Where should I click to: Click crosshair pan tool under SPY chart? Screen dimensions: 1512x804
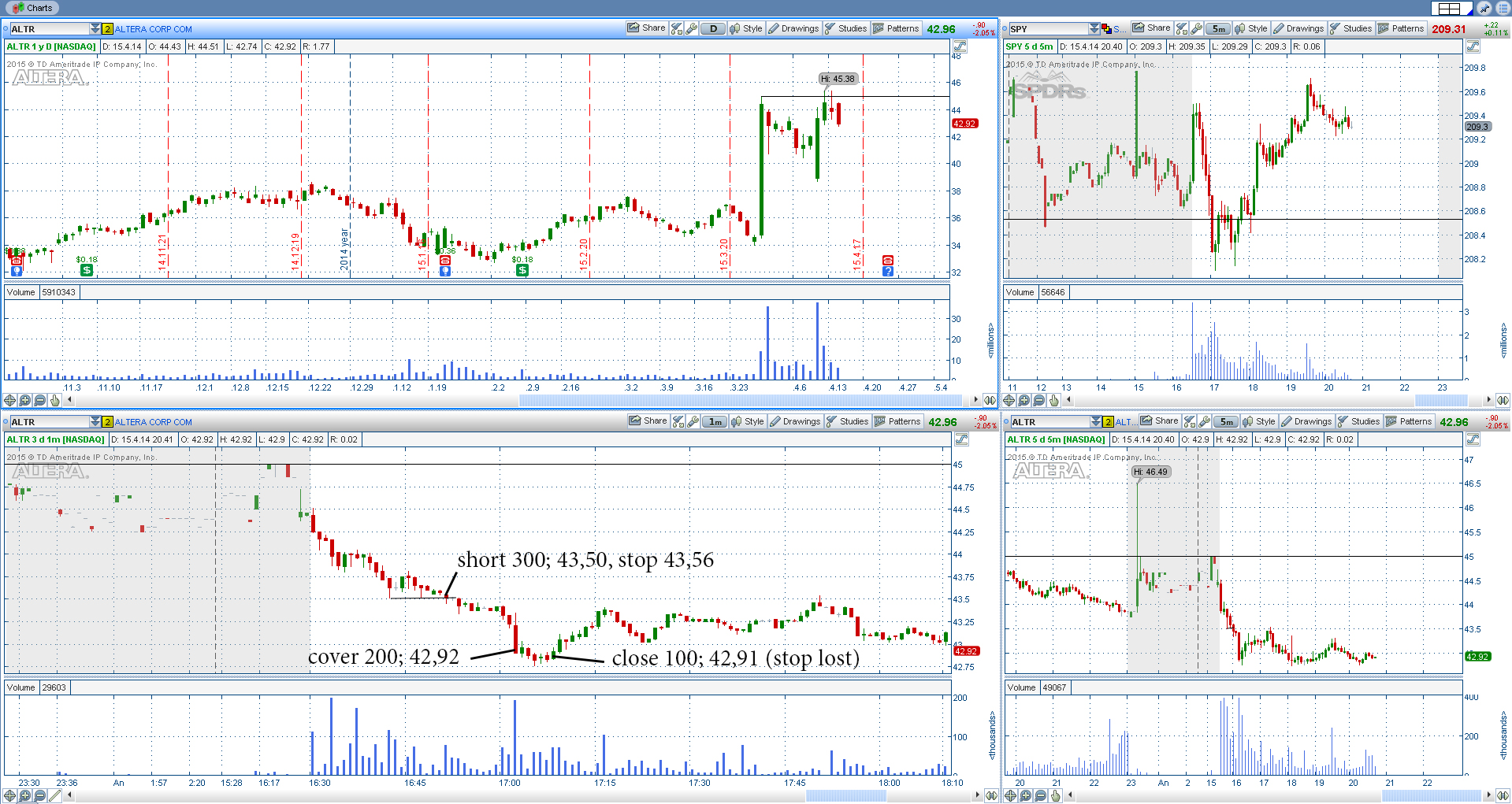[1009, 400]
